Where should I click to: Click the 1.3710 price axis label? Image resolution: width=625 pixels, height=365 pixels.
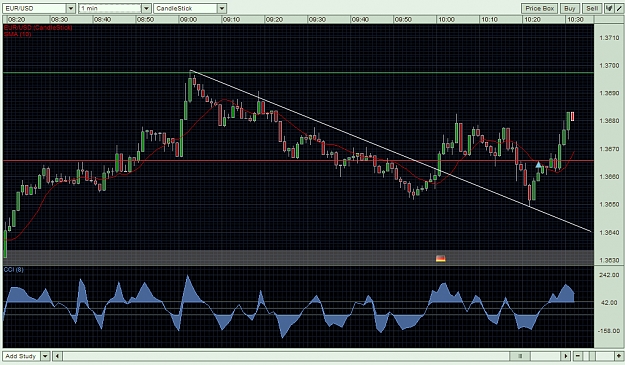coord(609,37)
